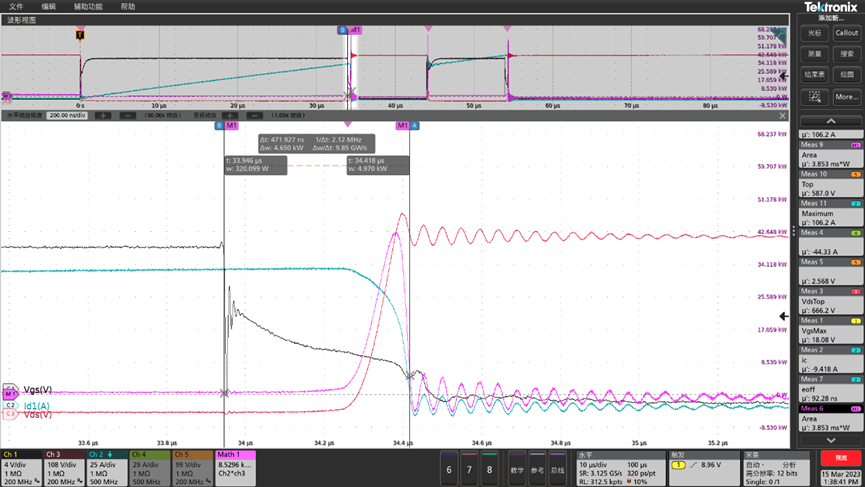
Task: Click the Callout button
Action: point(845,33)
